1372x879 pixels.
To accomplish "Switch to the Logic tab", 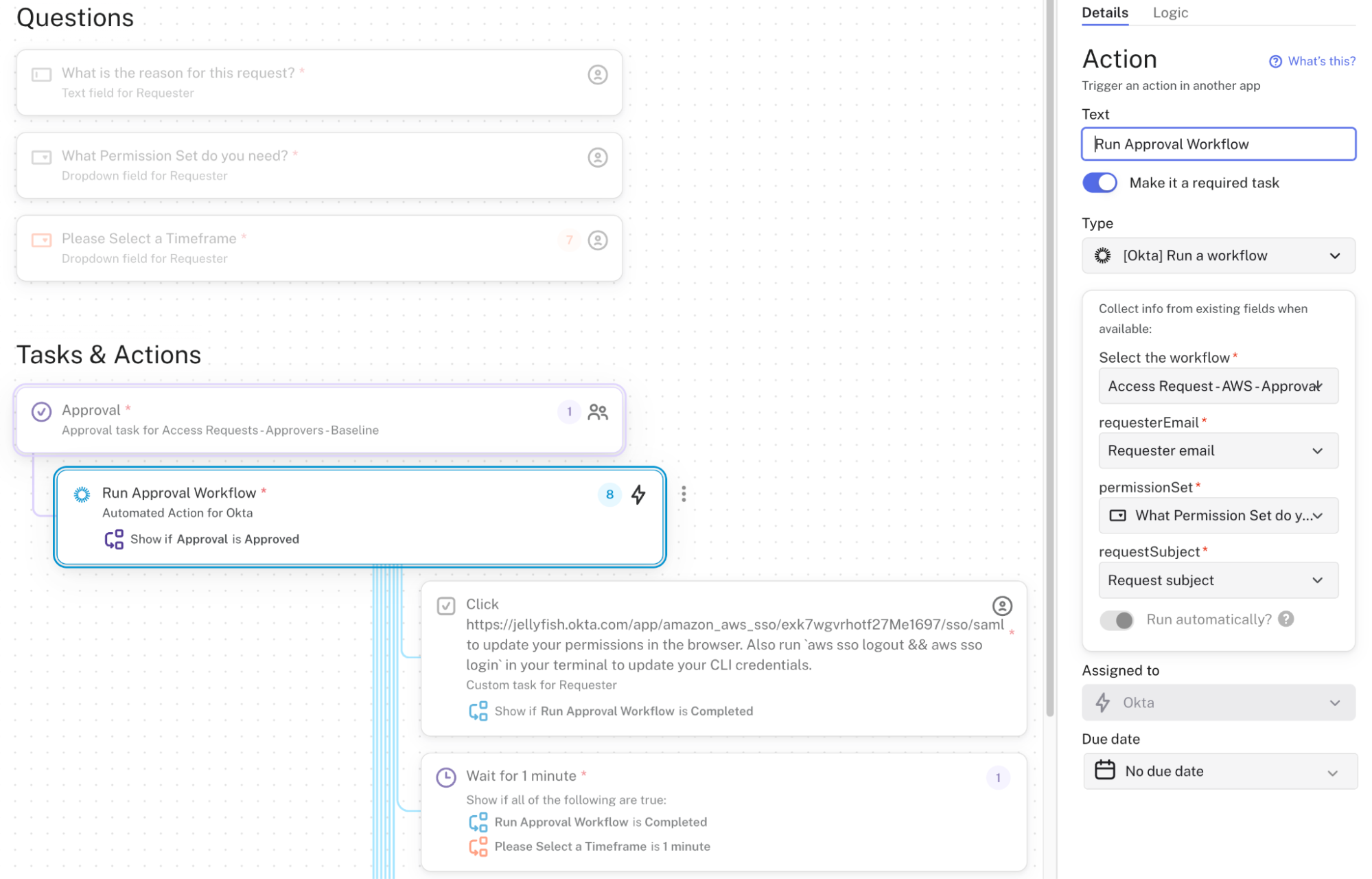I will [1170, 13].
